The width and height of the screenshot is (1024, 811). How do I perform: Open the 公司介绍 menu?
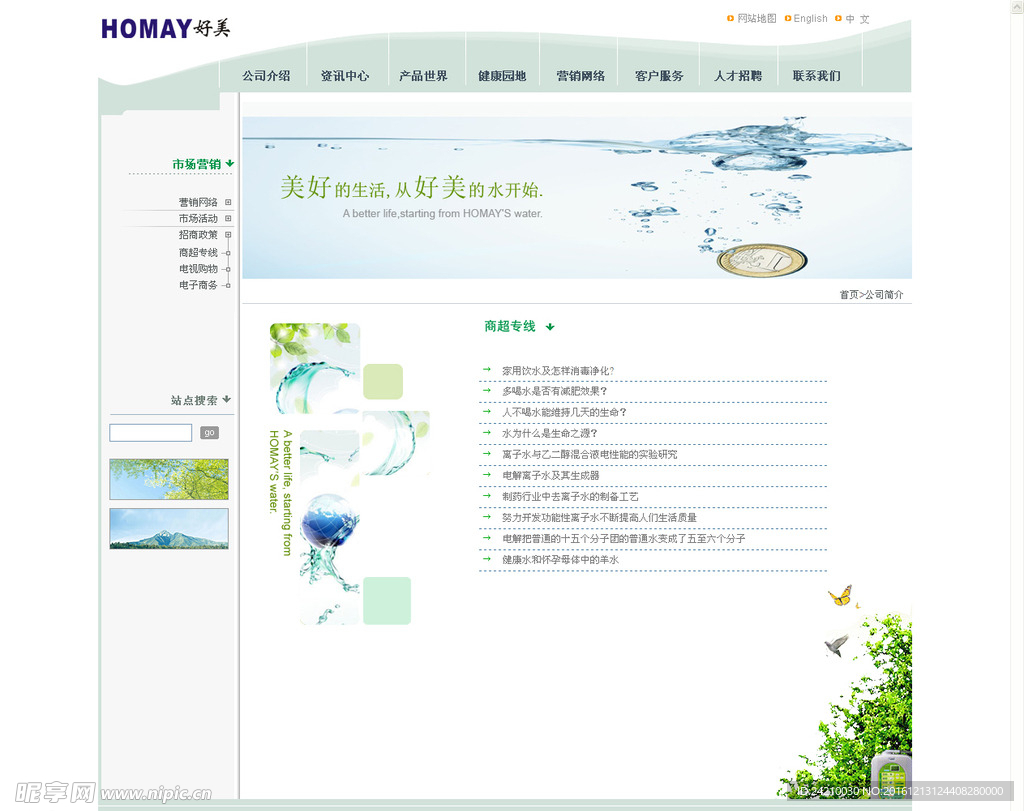click(x=266, y=76)
